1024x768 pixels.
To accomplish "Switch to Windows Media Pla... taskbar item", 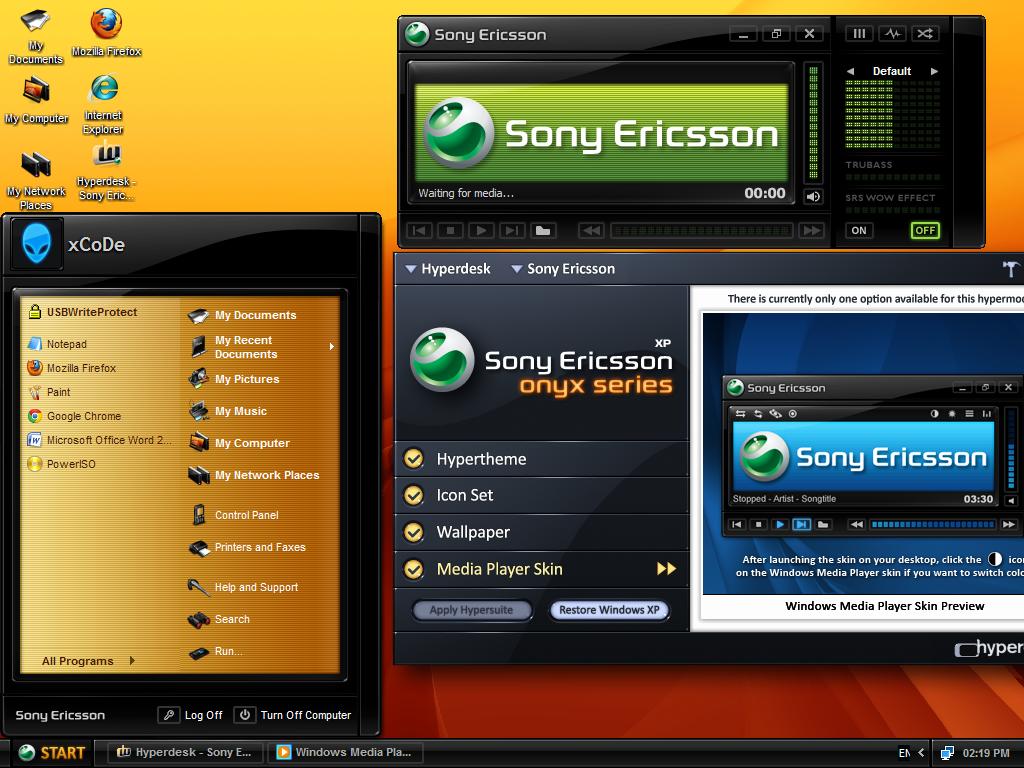I will coord(345,752).
